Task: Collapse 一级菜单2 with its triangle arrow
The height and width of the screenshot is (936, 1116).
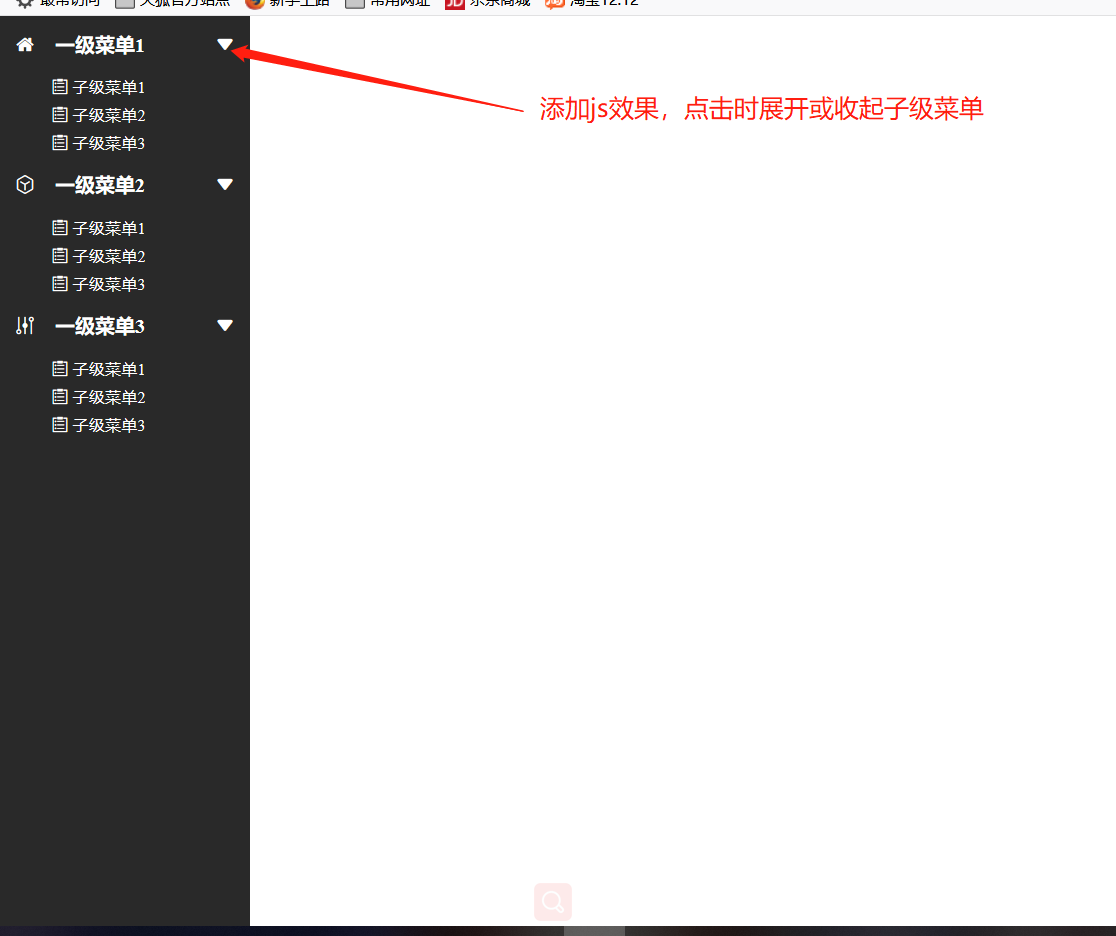Action: click(225, 184)
